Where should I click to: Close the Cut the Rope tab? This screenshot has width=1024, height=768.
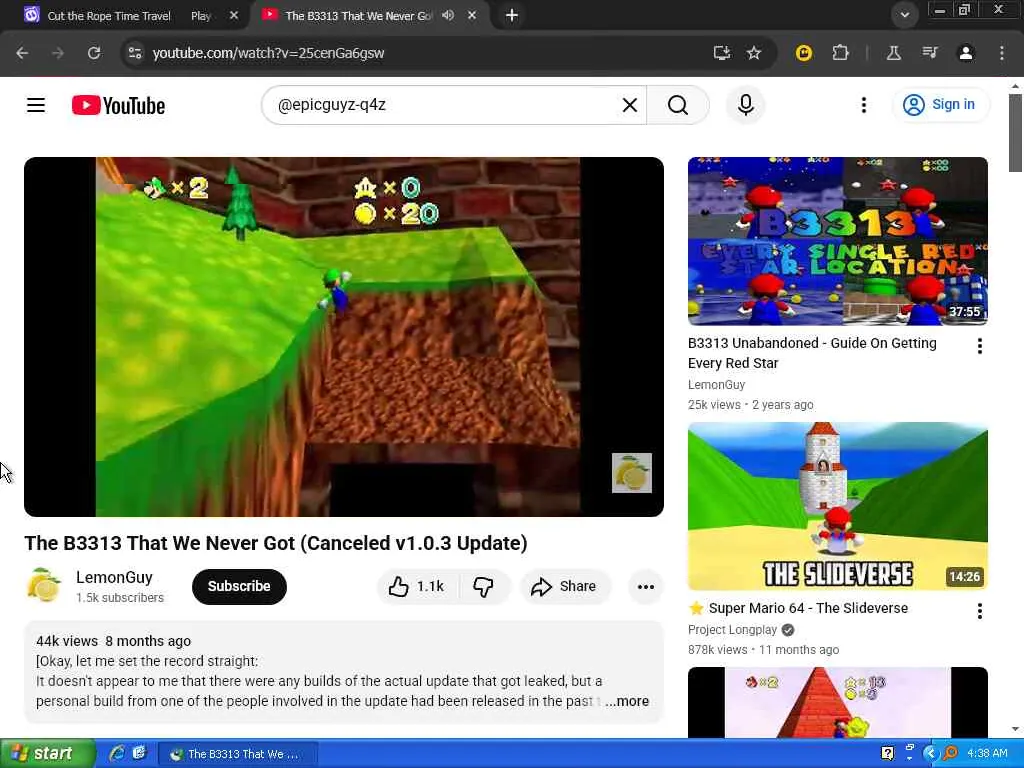point(234,16)
